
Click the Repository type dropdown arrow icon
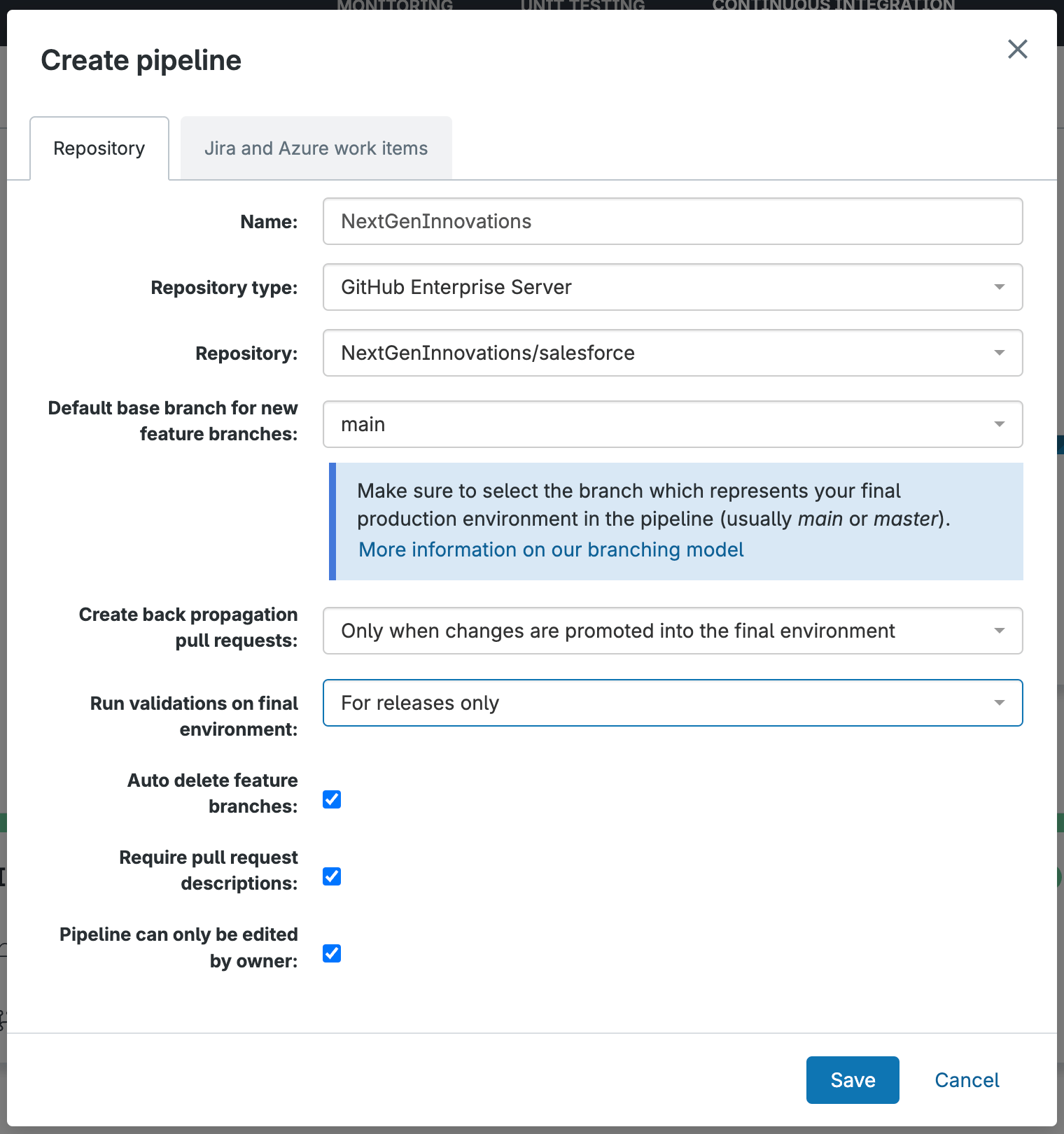pos(1000,287)
